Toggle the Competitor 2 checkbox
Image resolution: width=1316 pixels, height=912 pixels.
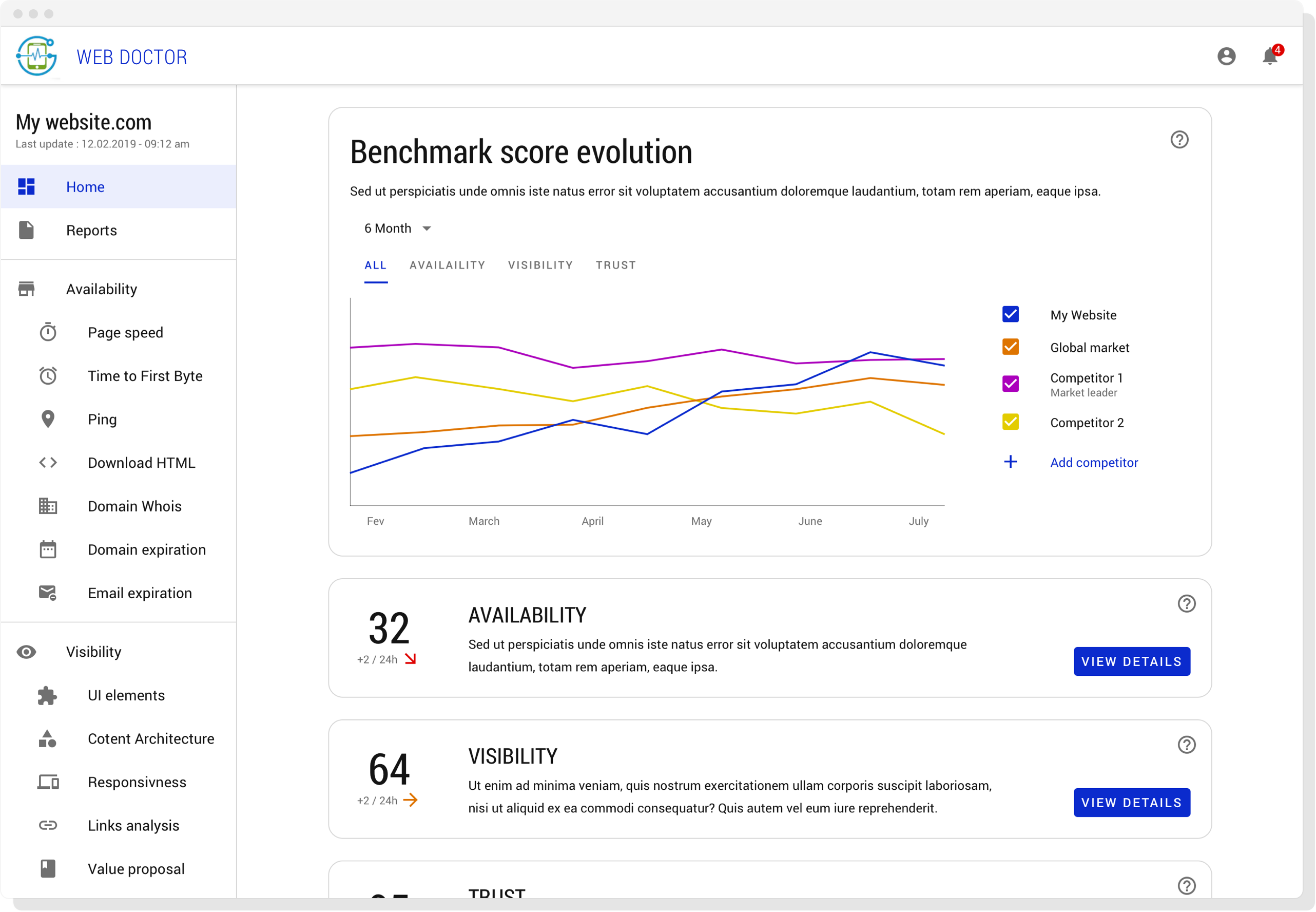1011,422
